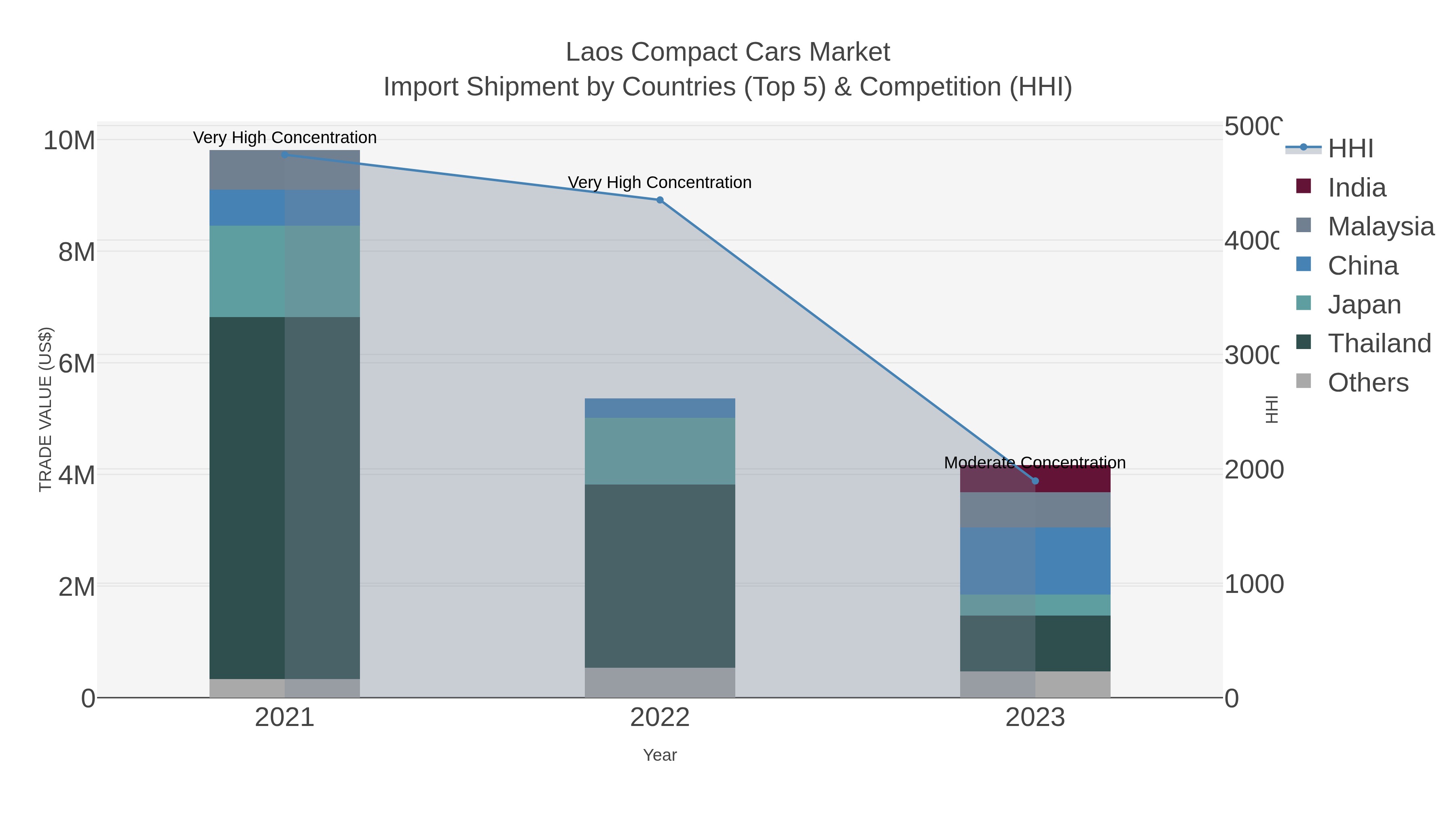Select the Others bar segment in 2023
Viewport: 1456px width, 819px height.
coord(1035,684)
